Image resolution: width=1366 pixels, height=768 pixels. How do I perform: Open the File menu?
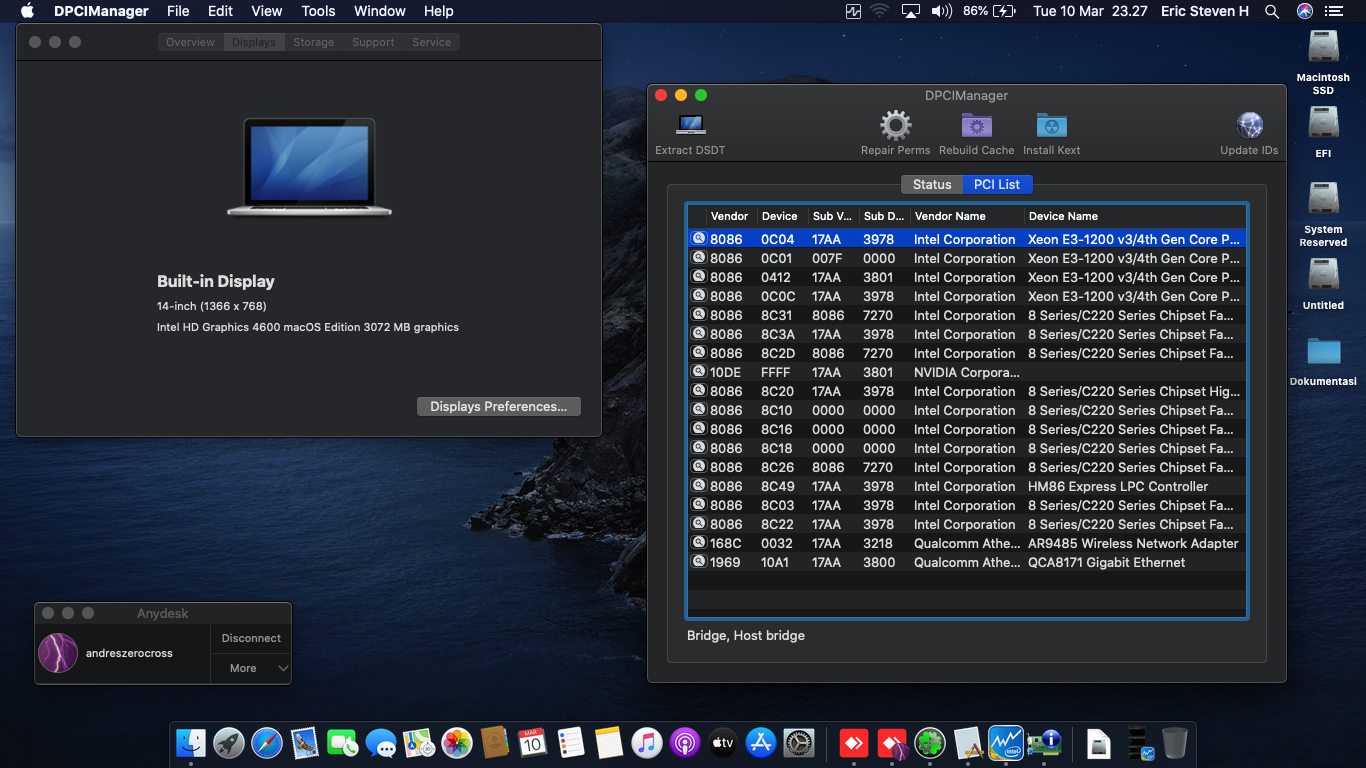click(x=178, y=11)
